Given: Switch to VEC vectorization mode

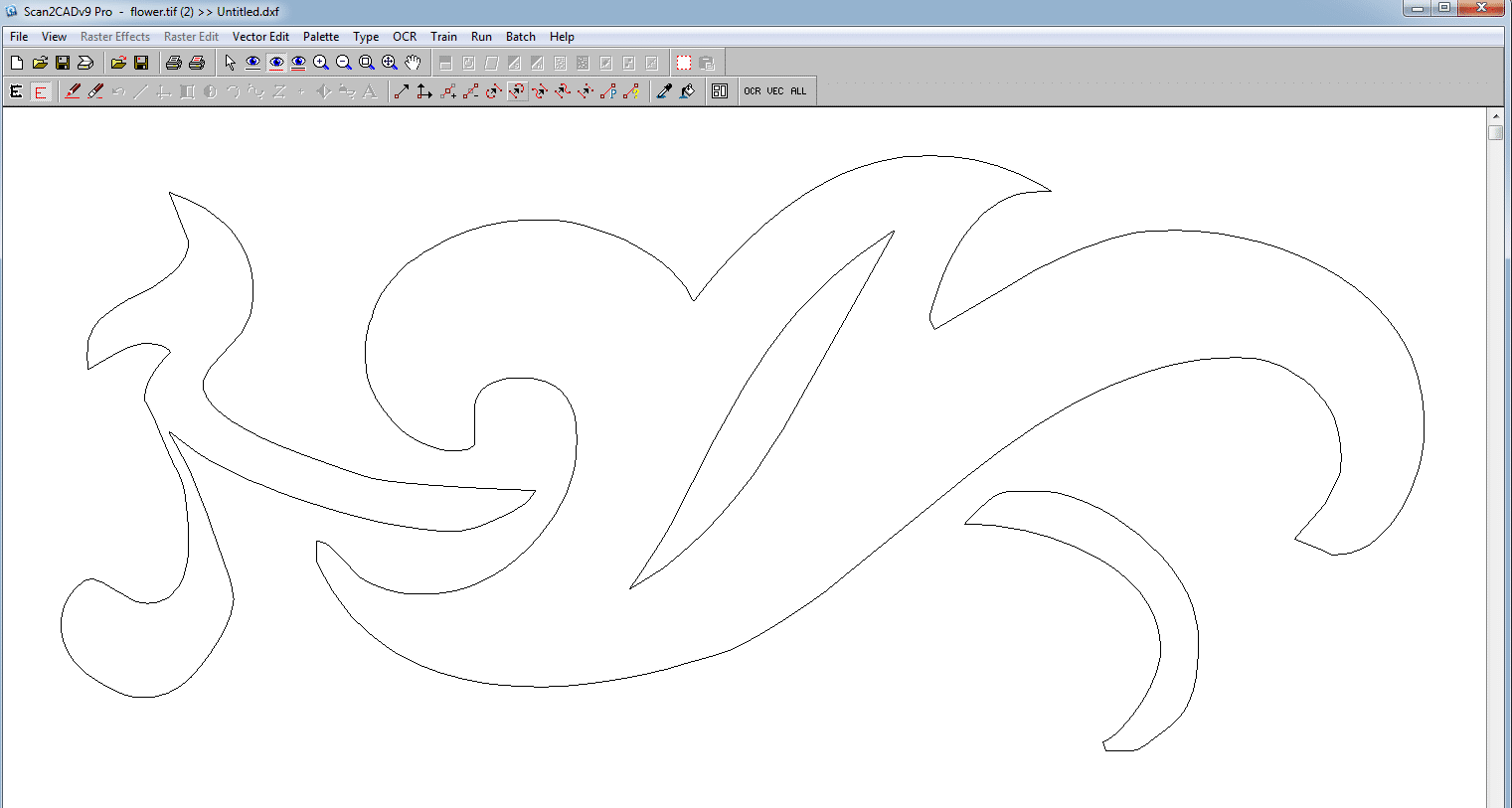Looking at the screenshot, I should pos(776,90).
